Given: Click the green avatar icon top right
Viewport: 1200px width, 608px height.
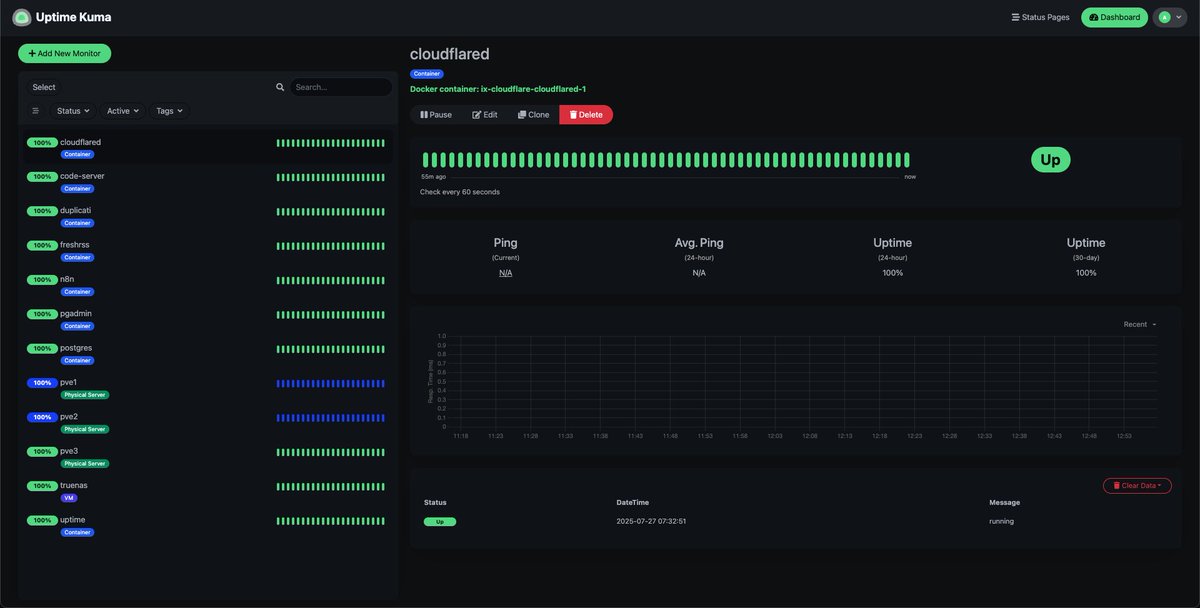Looking at the screenshot, I should tap(1165, 16).
